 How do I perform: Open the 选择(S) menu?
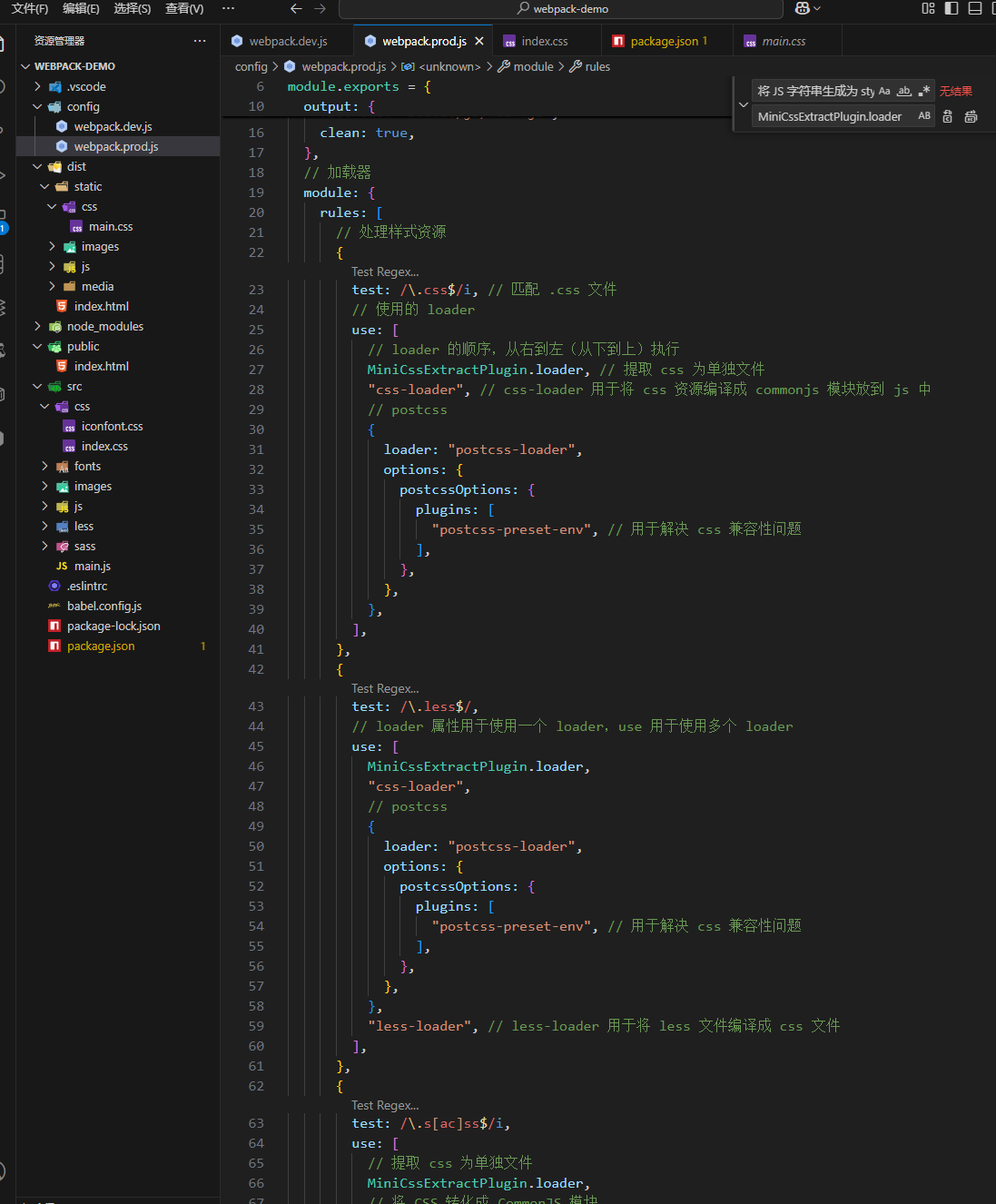pyautogui.click(x=133, y=8)
